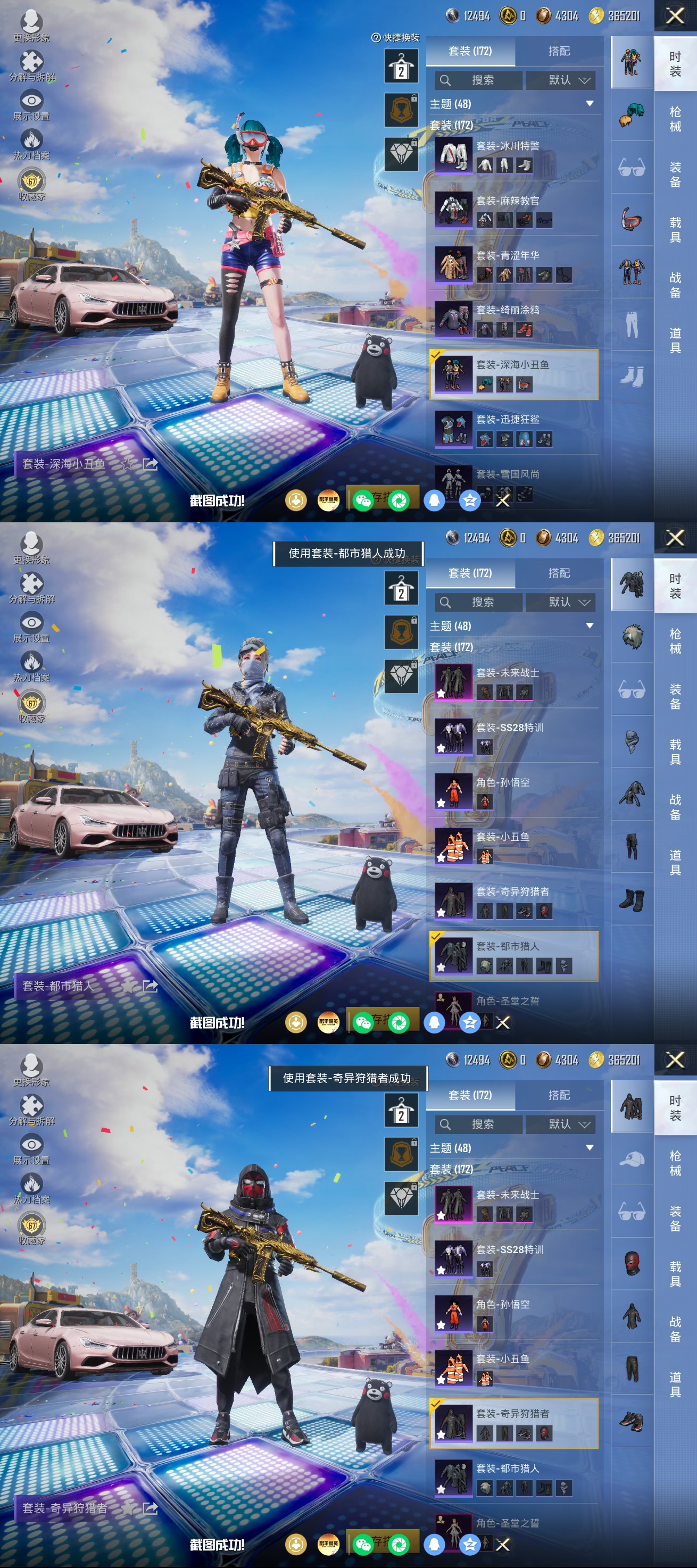Tap locked trophy icon on 使用套装-都市猎人成功 screen
This screenshot has width=697, height=1568.
click(x=401, y=632)
